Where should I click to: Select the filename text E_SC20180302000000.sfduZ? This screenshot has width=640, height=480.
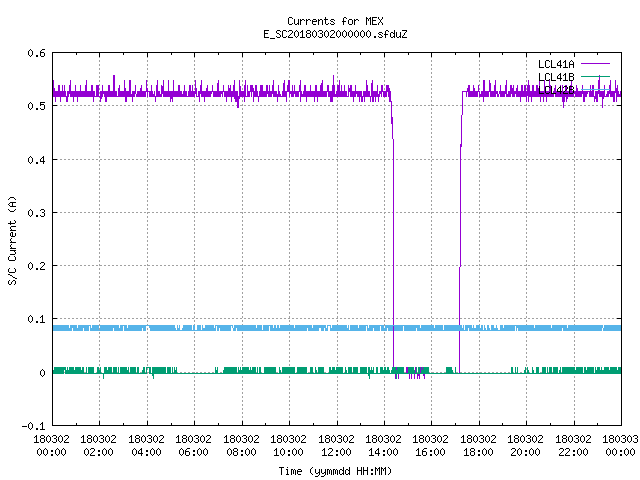[x=335, y=34]
